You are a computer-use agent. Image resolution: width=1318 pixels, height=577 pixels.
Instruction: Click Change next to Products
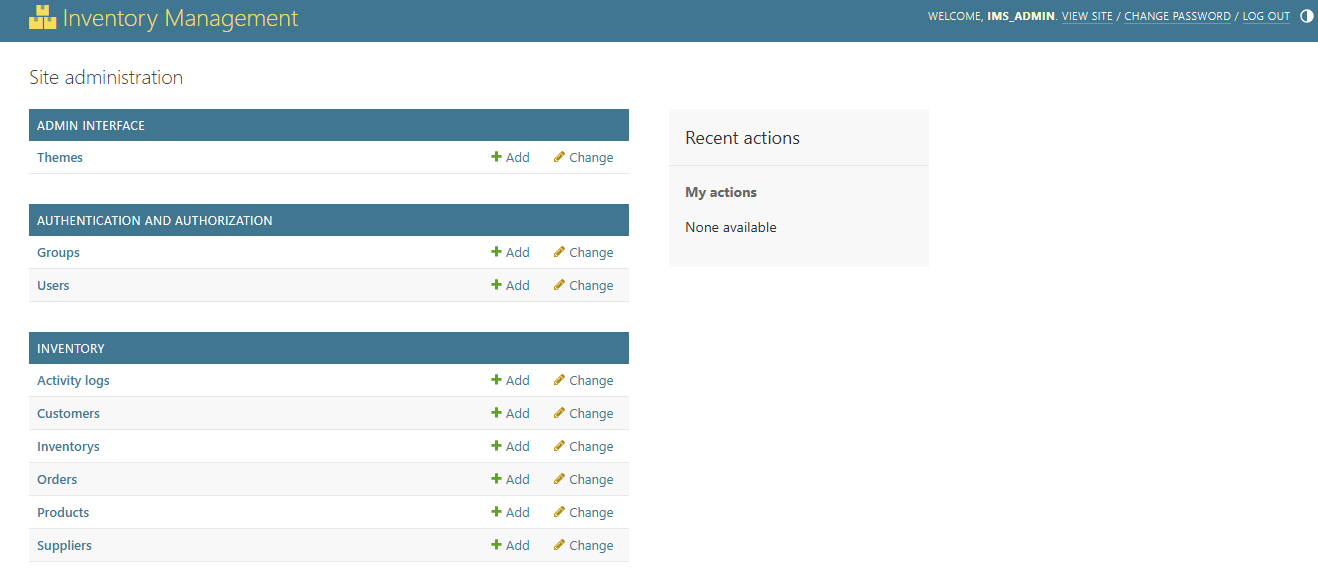(590, 512)
